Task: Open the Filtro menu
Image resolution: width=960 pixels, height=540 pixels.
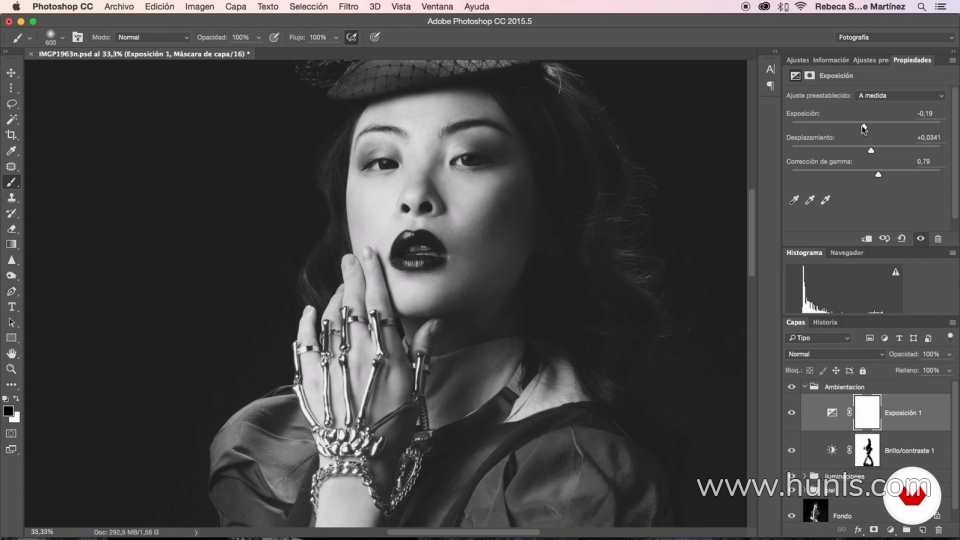Action: 348,7
